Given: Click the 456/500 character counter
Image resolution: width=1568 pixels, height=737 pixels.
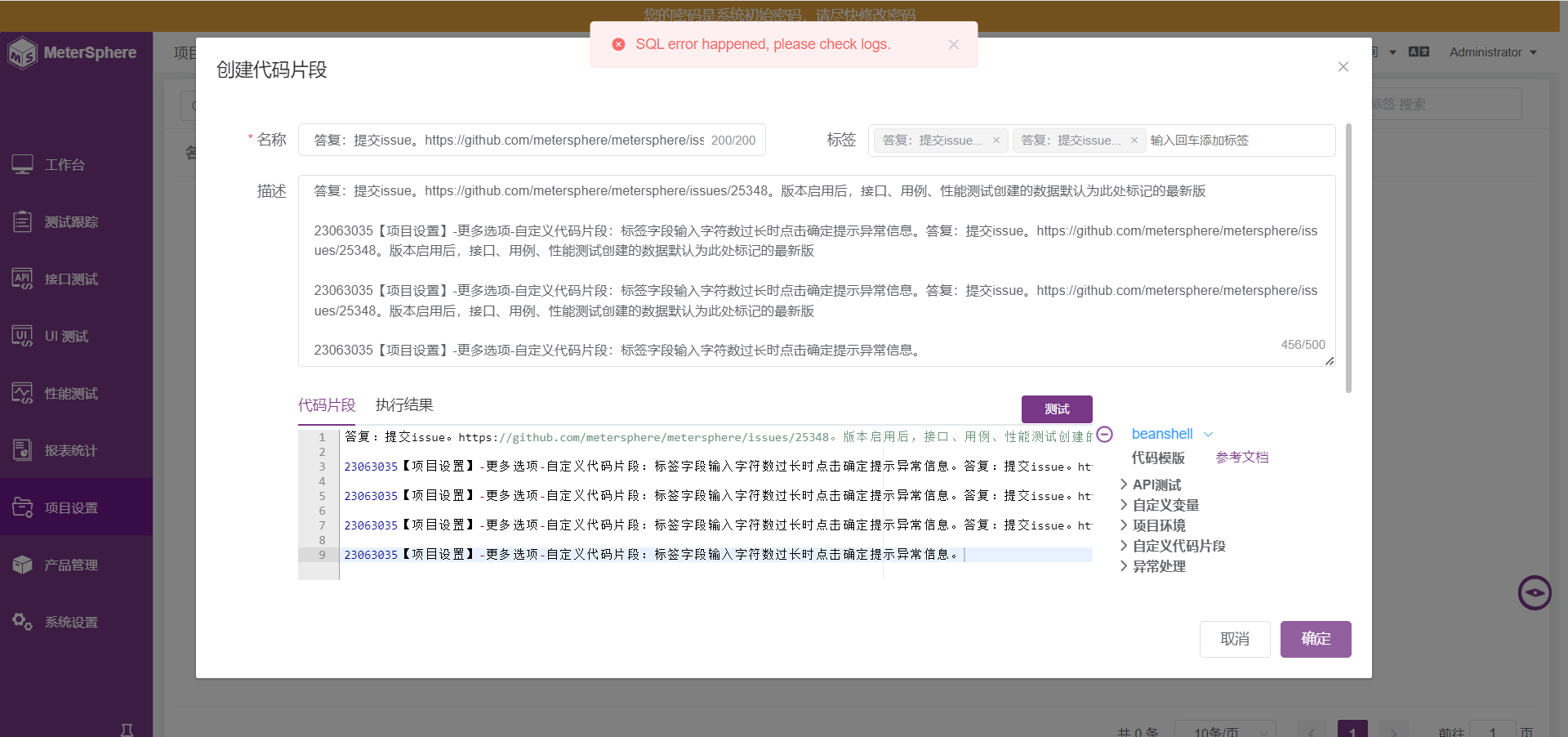Looking at the screenshot, I should 1303,345.
